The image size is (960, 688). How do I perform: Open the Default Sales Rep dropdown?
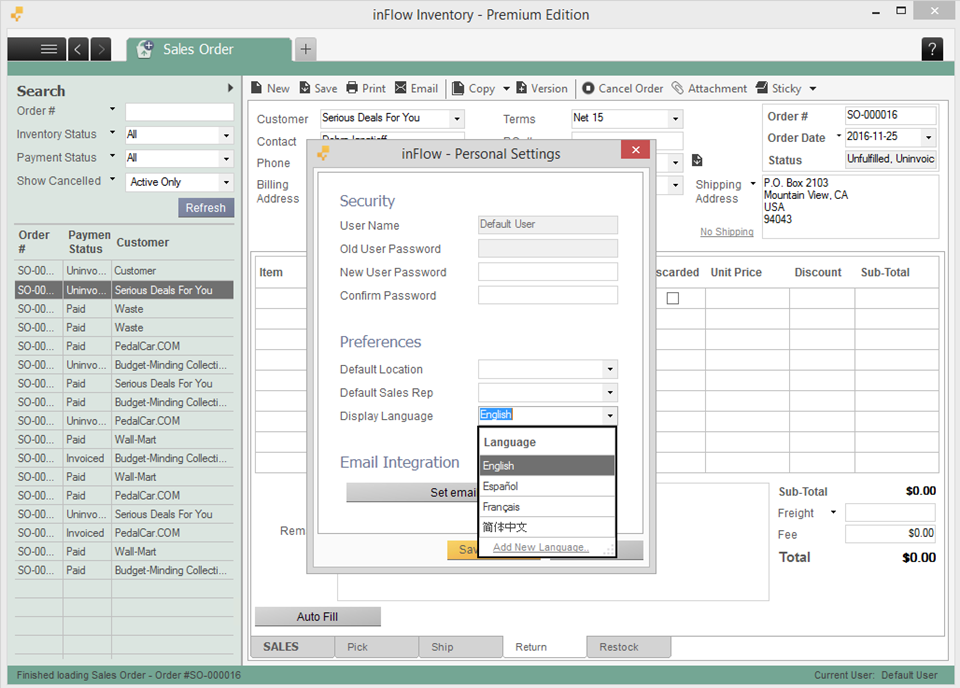(610, 392)
